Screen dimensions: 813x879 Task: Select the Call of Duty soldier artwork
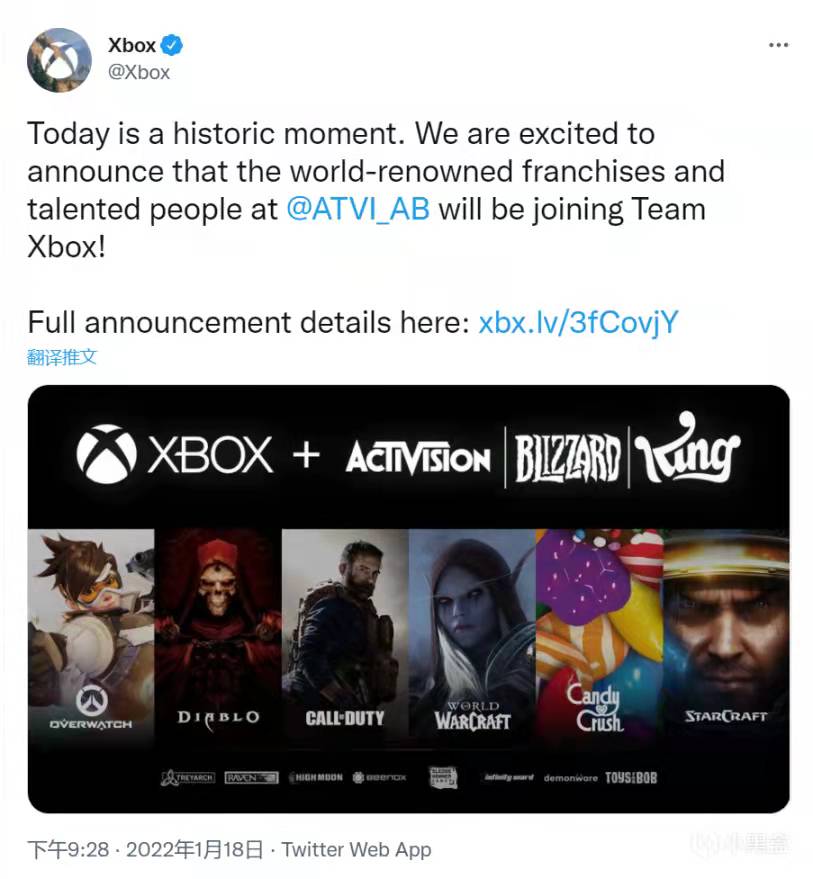345,630
